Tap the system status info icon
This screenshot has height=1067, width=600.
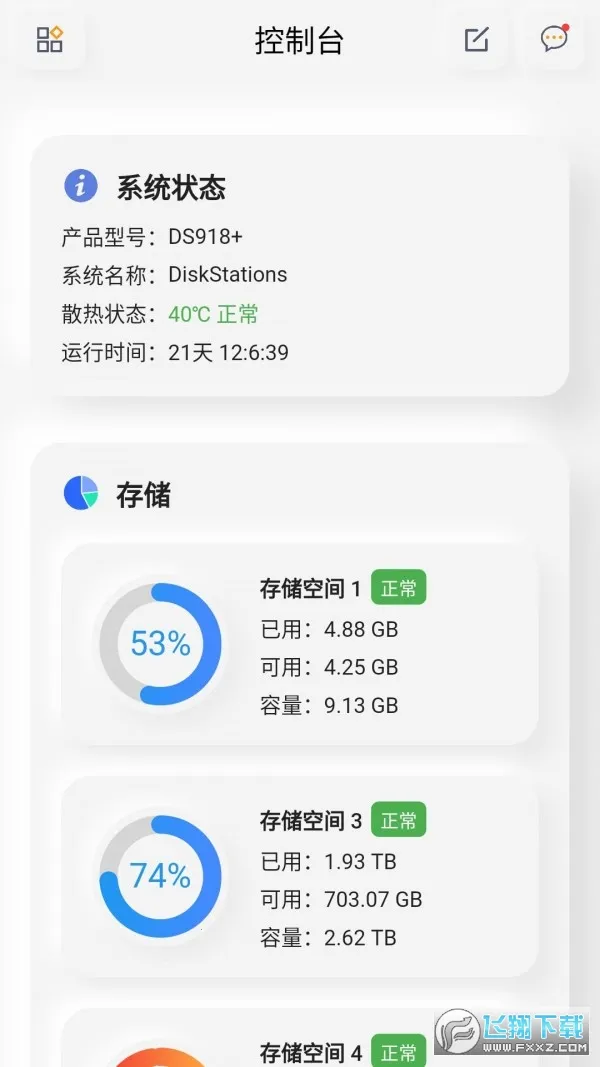[x=81, y=186]
